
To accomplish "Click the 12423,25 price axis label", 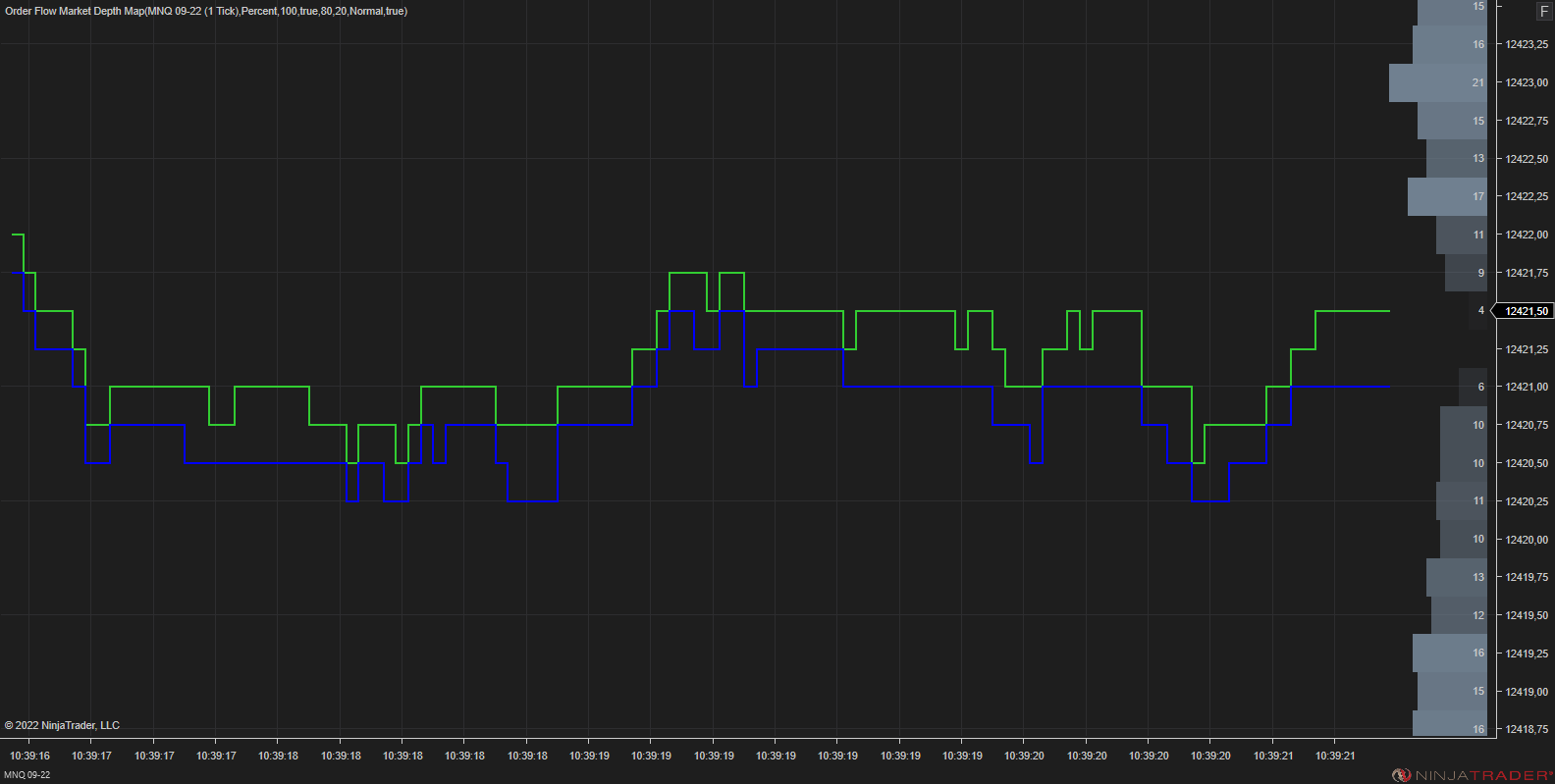I will [1527, 44].
